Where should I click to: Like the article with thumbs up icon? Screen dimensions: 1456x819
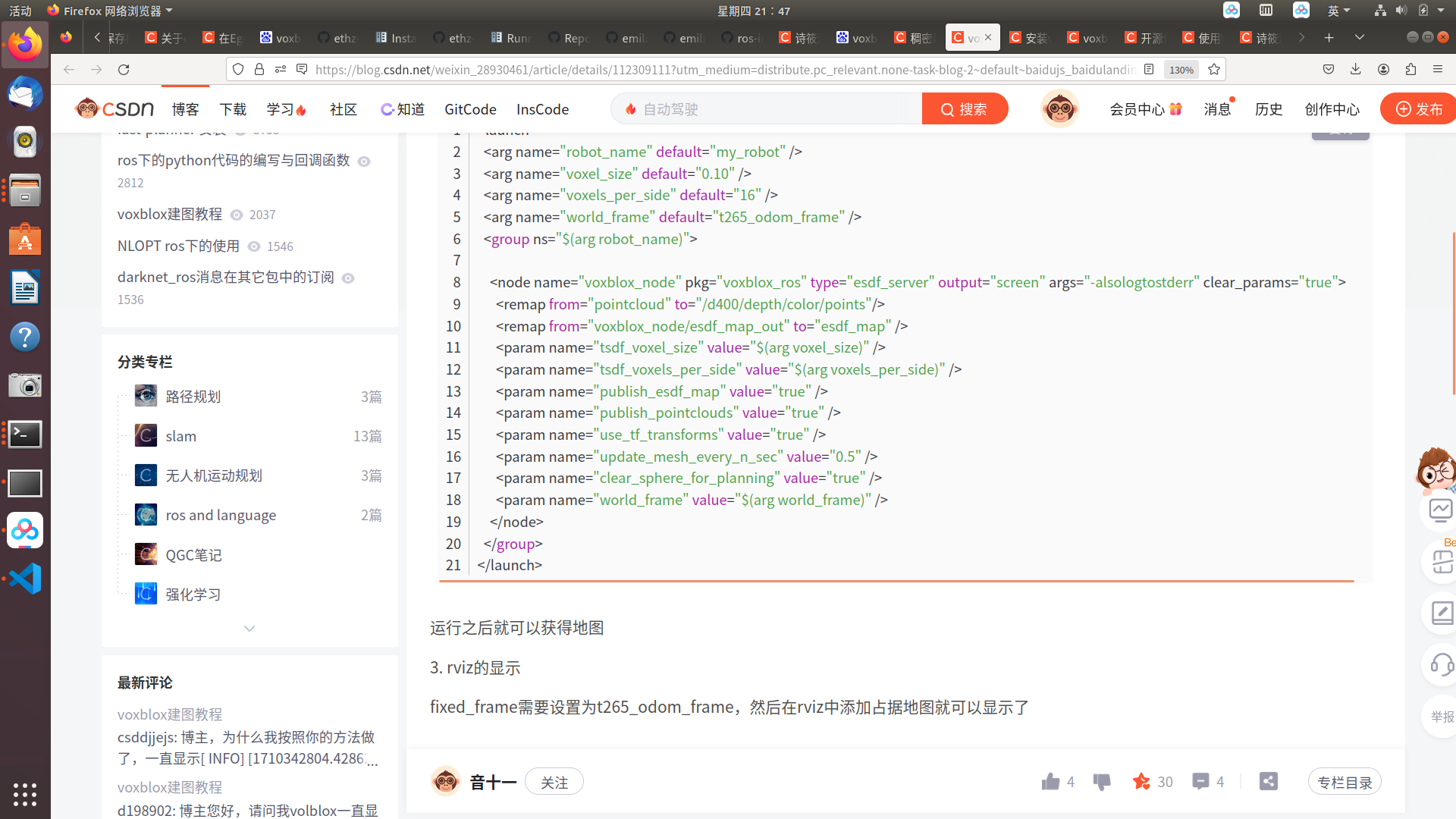click(x=1050, y=781)
